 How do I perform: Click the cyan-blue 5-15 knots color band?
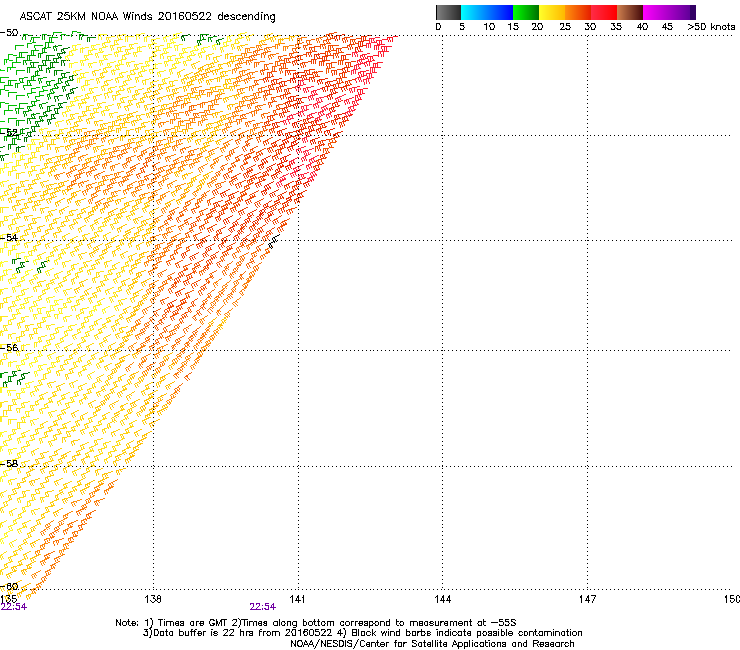pyautogui.click(x=487, y=12)
